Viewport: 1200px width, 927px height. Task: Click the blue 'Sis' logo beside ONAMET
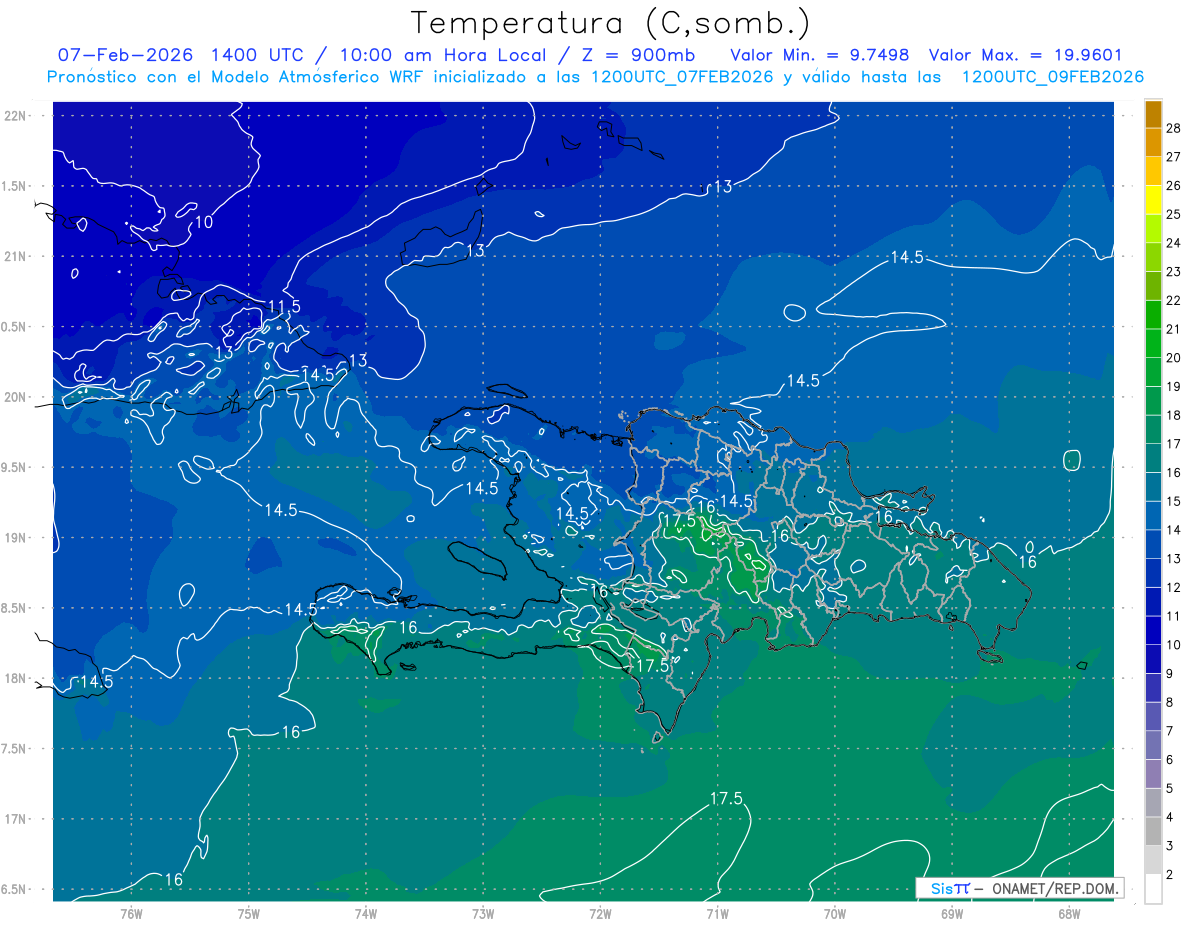coord(942,888)
